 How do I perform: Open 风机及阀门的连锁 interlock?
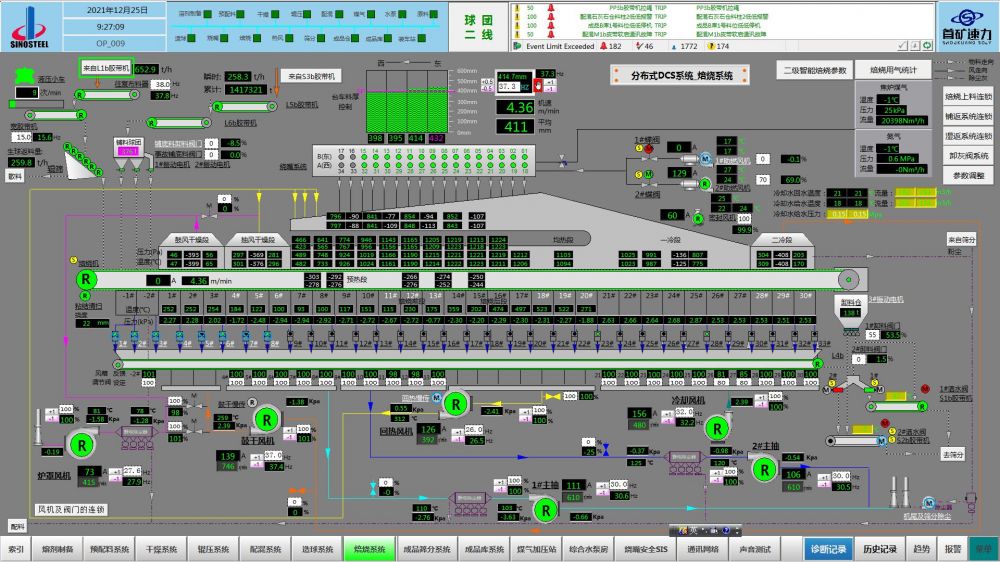pyautogui.click(x=71, y=509)
